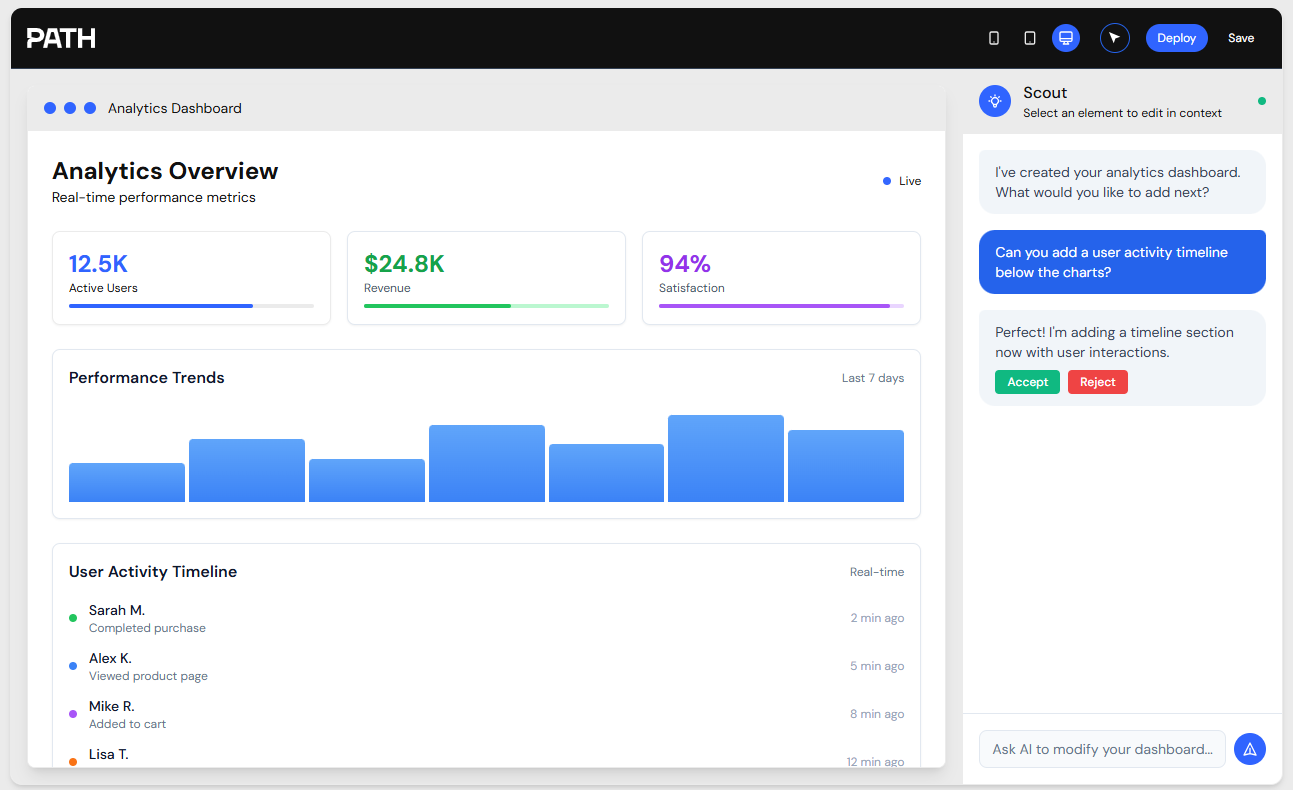Reject the timeline suggestion
The image size is (1293, 790).
(1098, 382)
